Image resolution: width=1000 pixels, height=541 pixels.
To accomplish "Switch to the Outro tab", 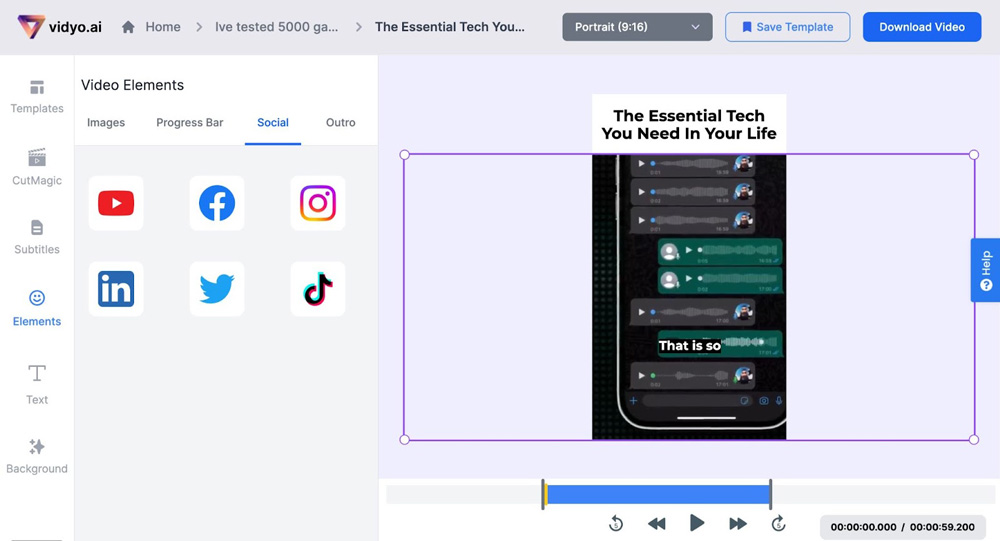I will tap(341, 122).
